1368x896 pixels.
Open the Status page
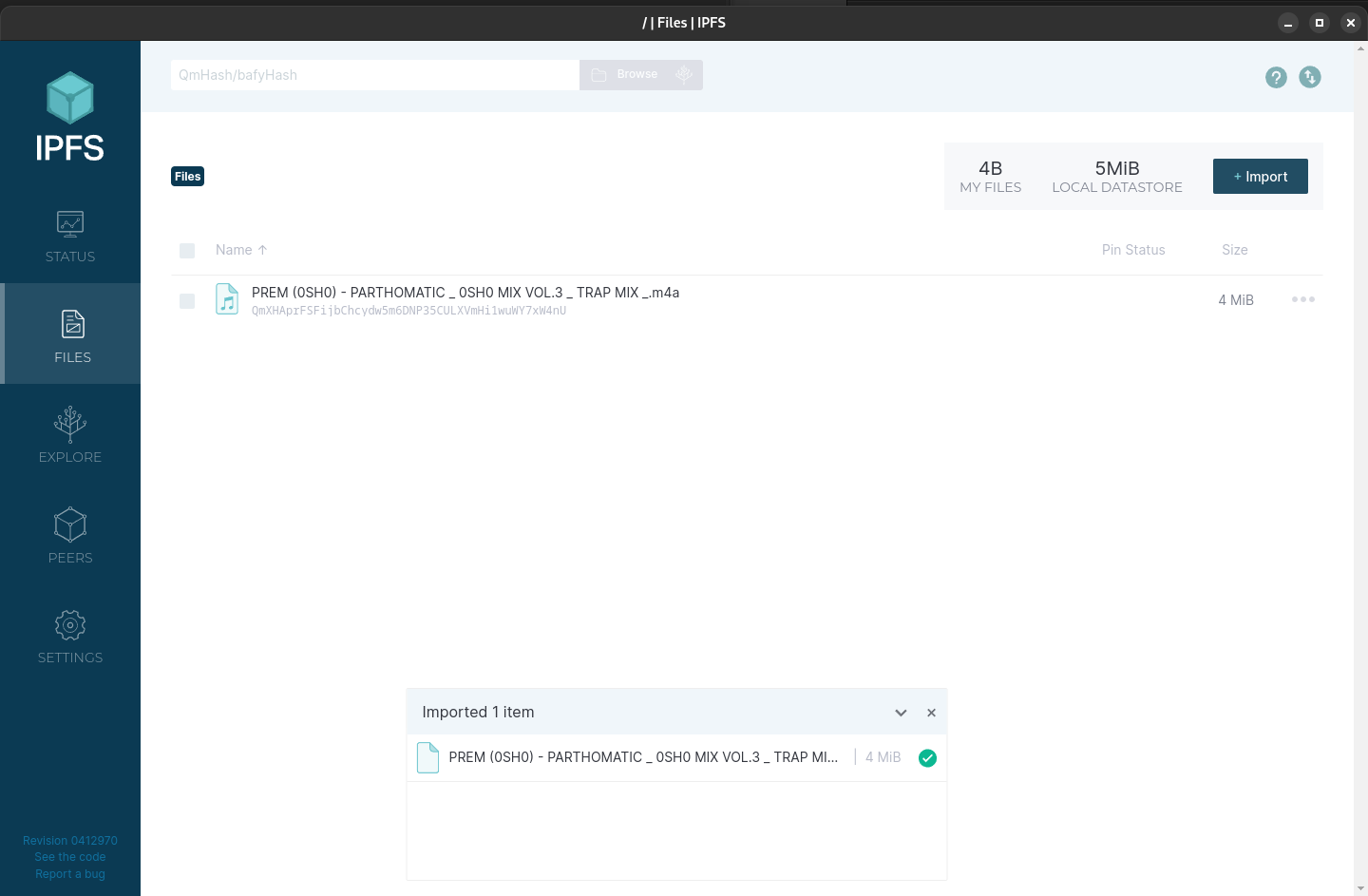pos(70,238)
